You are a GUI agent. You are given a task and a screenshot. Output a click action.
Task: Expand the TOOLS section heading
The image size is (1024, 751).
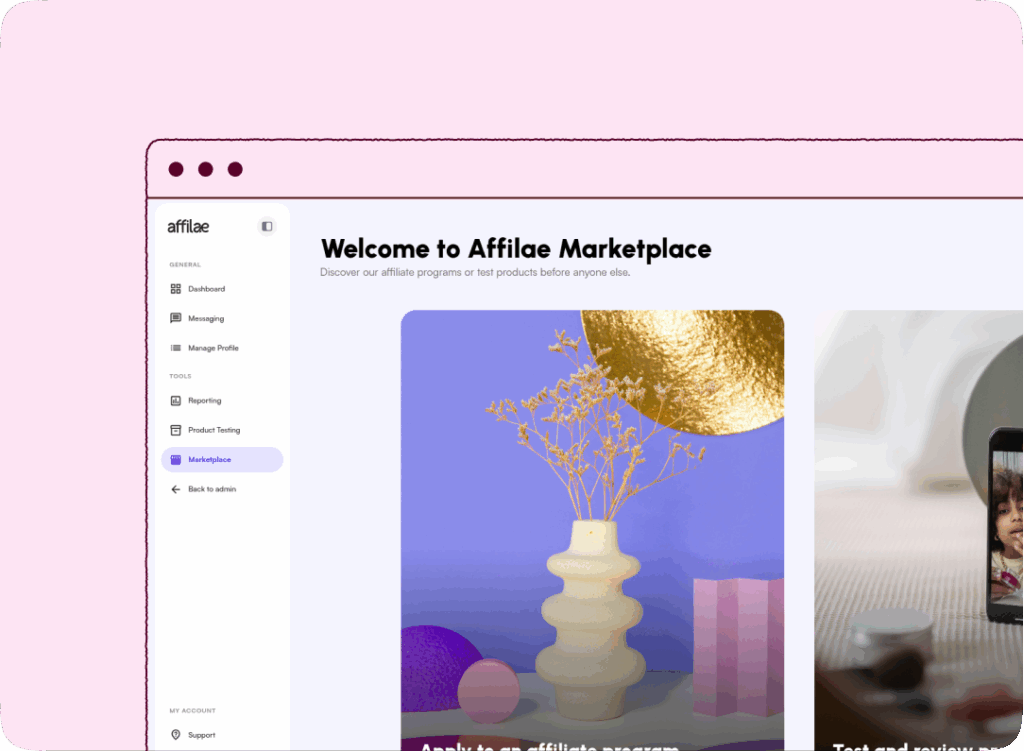[x=180, y=376]
